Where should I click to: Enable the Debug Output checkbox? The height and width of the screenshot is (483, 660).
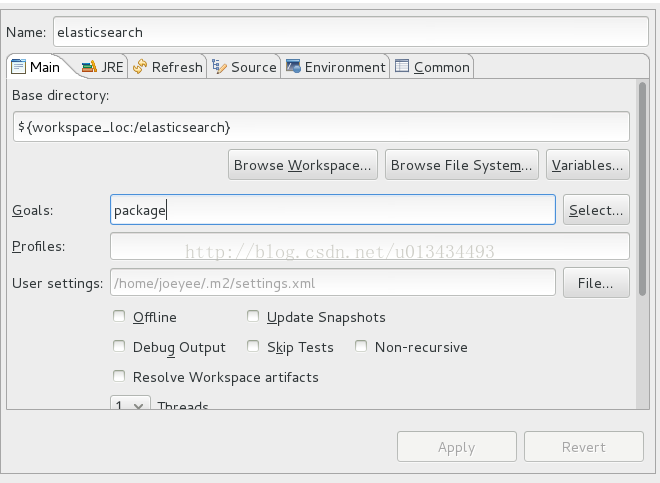(x=119, y=346)
